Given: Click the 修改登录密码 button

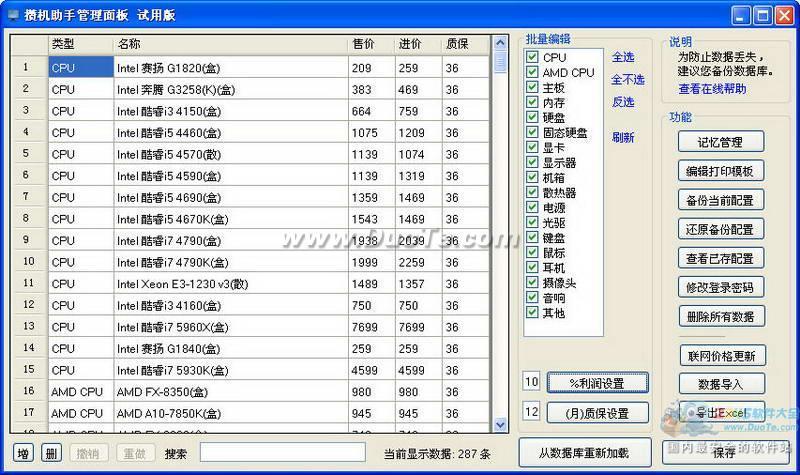Looking at the screenshot, I should 720,287.
